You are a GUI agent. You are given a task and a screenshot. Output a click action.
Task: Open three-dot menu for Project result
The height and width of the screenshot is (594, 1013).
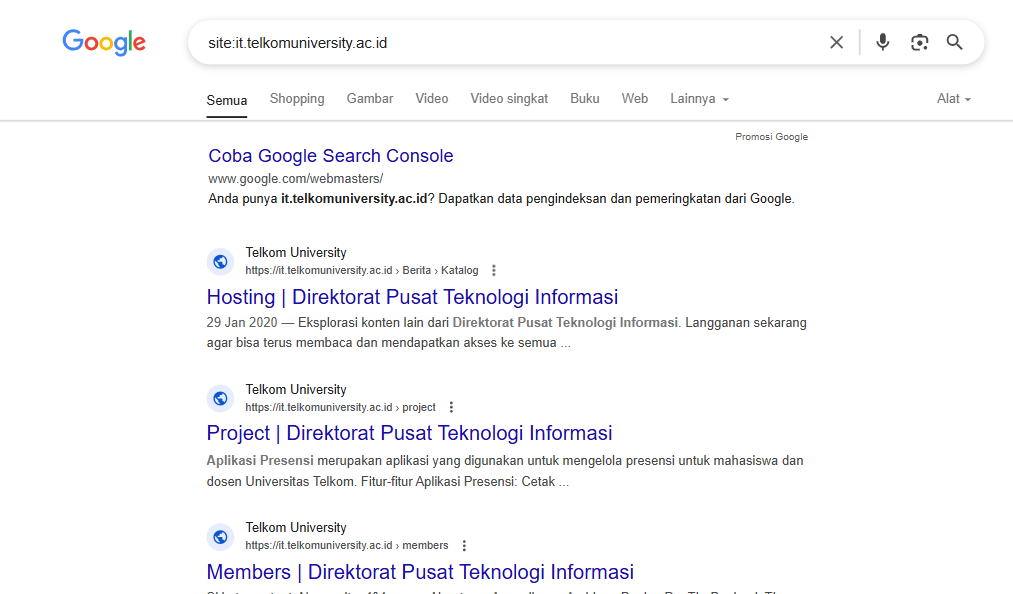pyautogui.click(x=451, y=407)
